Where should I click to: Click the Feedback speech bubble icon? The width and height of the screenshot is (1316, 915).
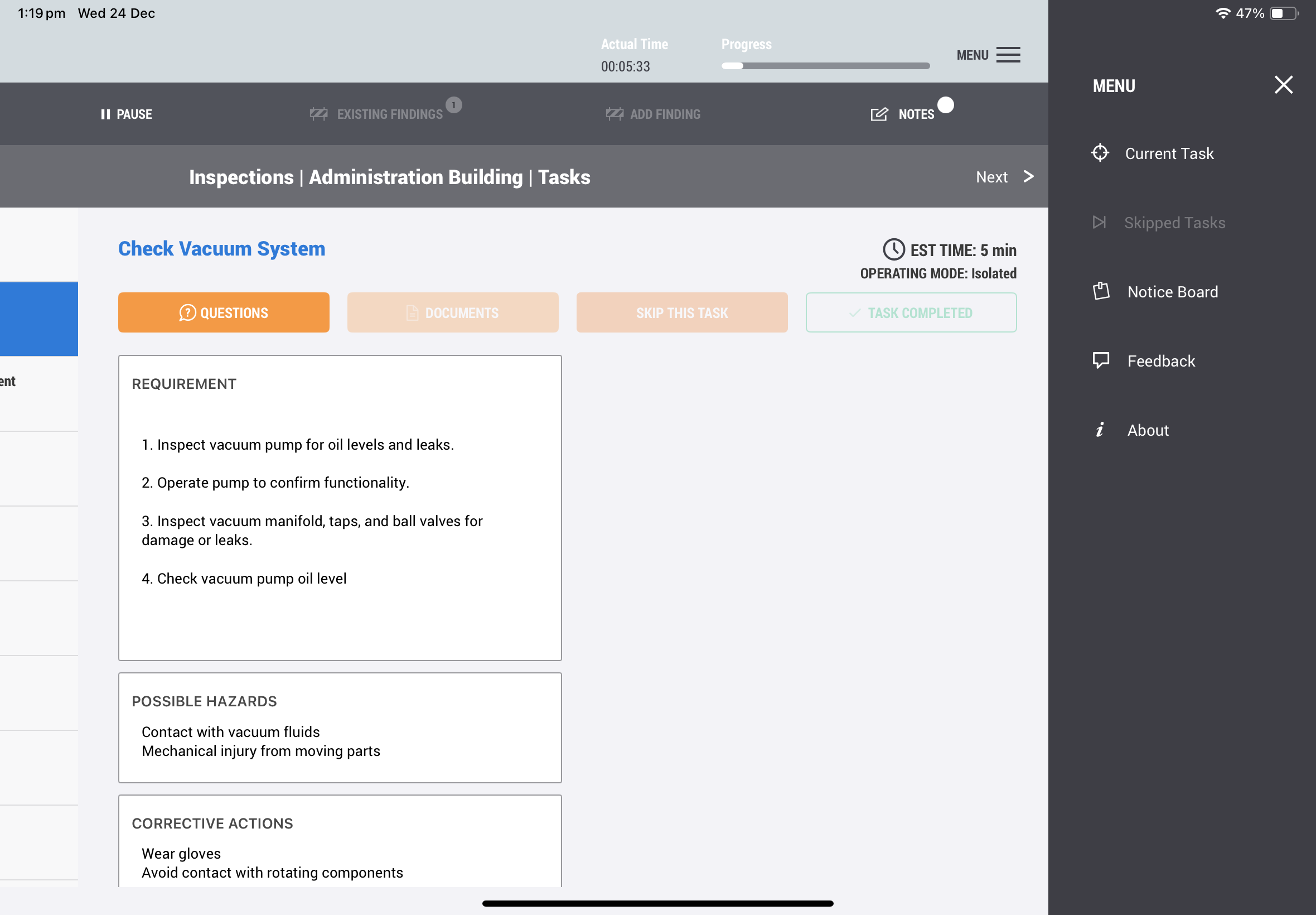(x=1101, y=360)
